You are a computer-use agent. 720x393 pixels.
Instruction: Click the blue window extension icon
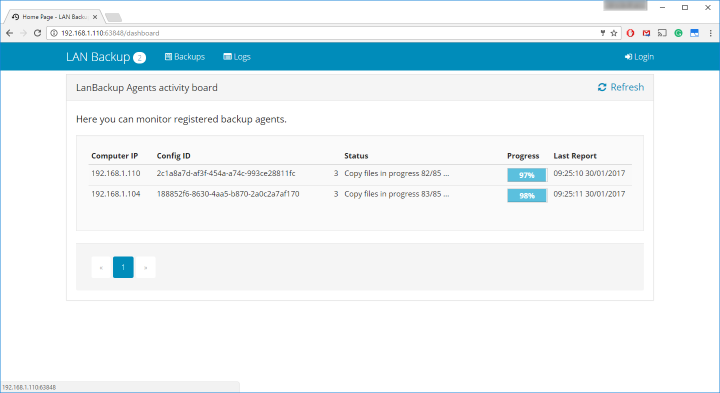694,33
